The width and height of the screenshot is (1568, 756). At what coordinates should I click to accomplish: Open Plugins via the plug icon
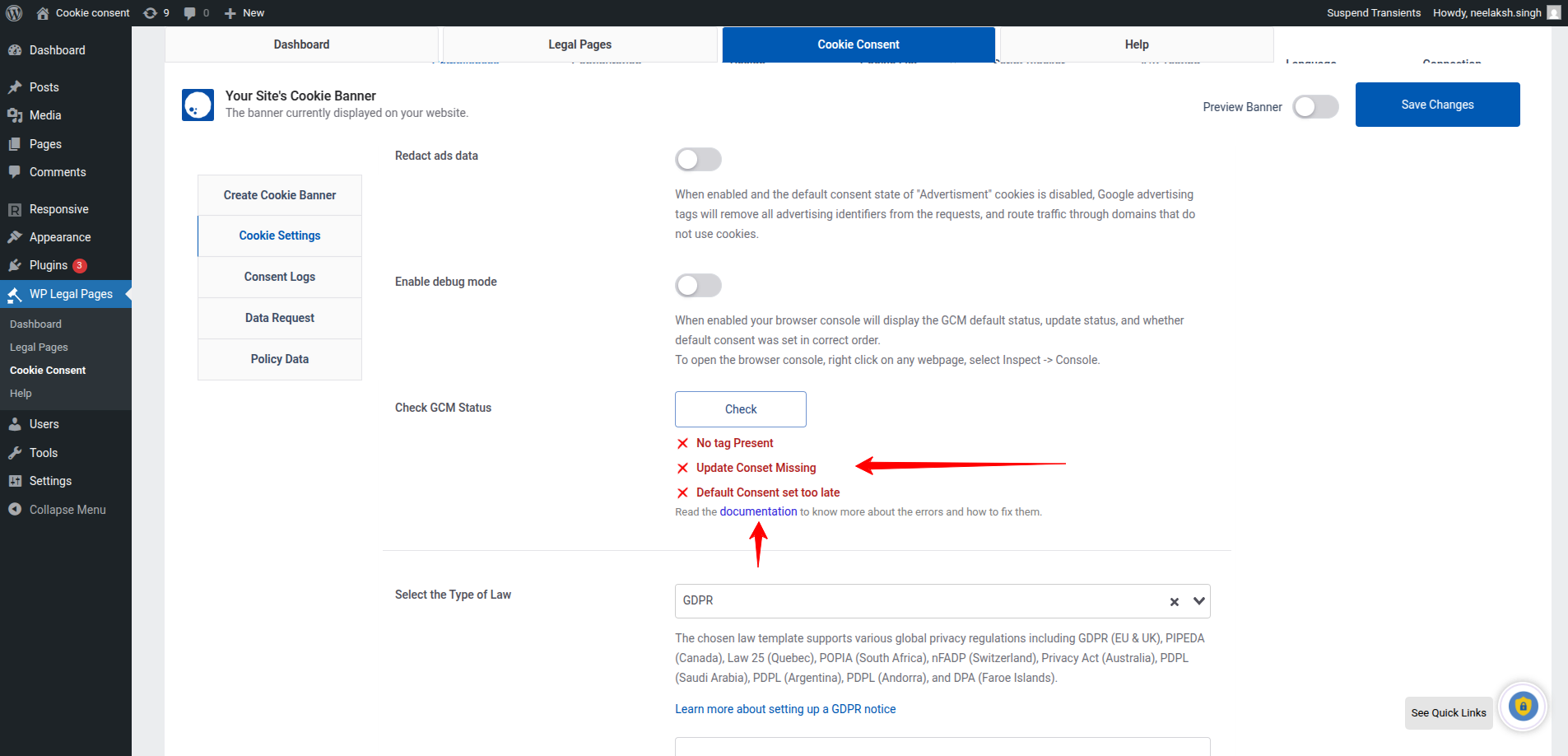pos(16,265)
